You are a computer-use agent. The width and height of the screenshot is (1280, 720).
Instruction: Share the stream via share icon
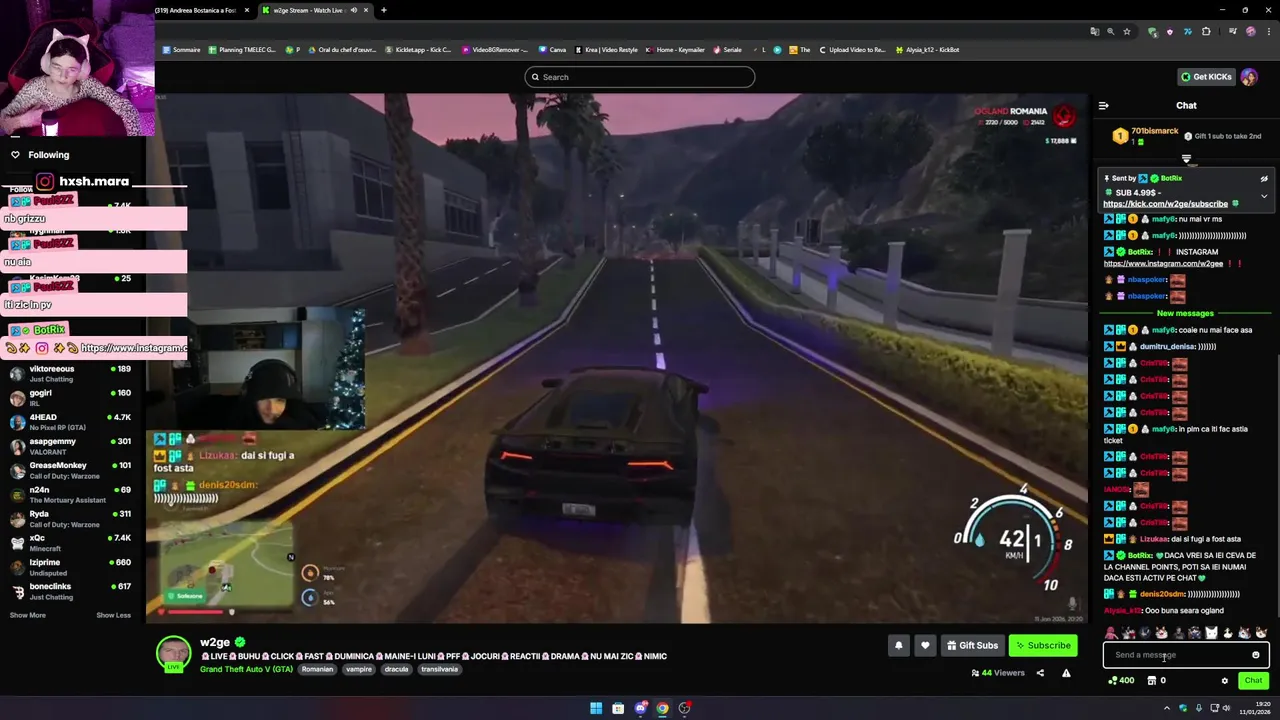point(1040,673)
